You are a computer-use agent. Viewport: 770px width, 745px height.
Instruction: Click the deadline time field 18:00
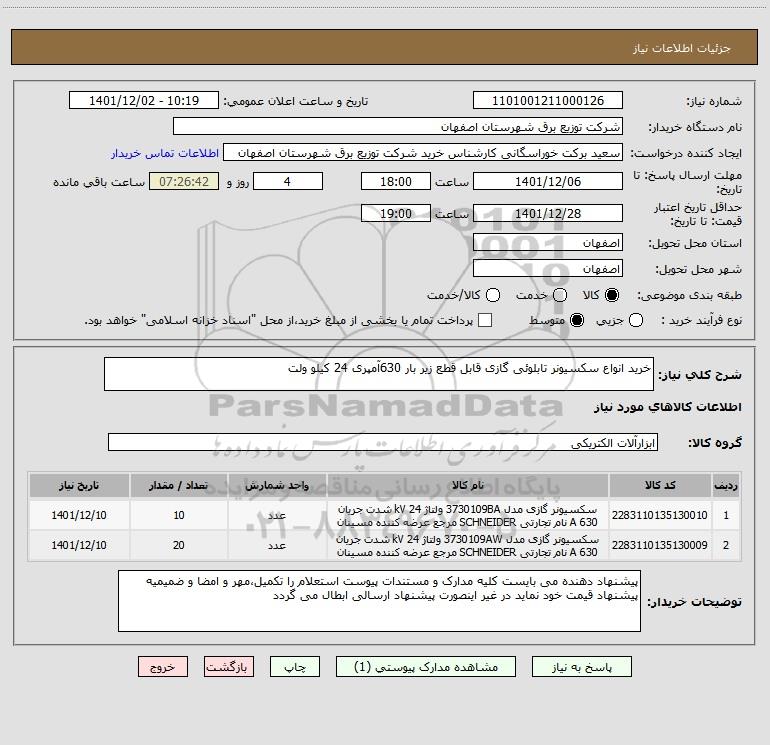click(x=396, y=181)
